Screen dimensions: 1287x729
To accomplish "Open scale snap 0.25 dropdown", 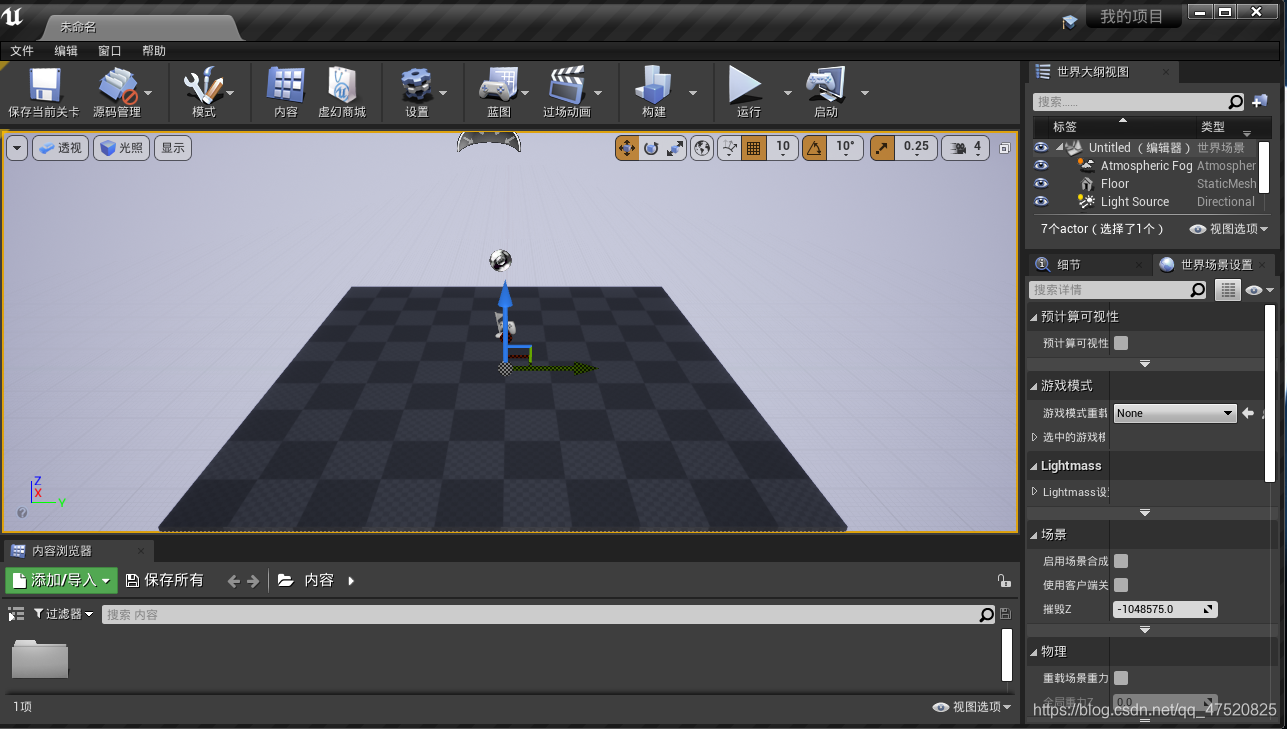I will point(916,148).
